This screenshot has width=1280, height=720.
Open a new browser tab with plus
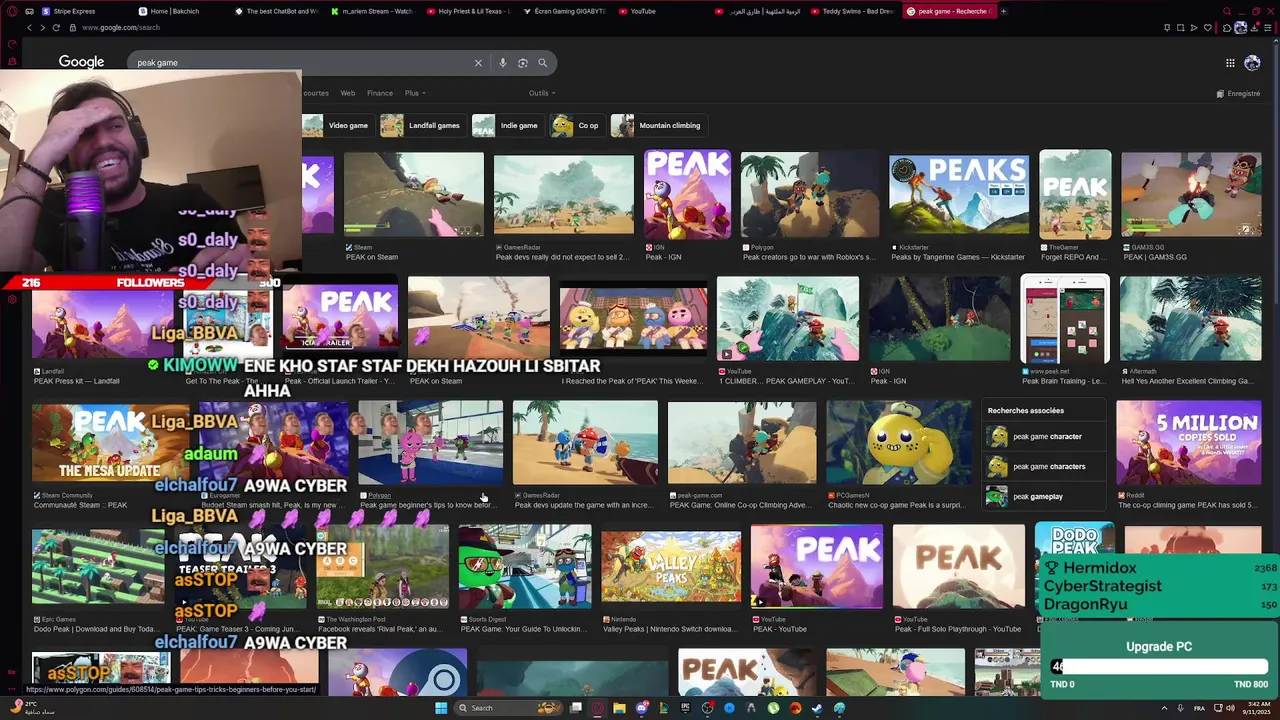click(1003, 11)
